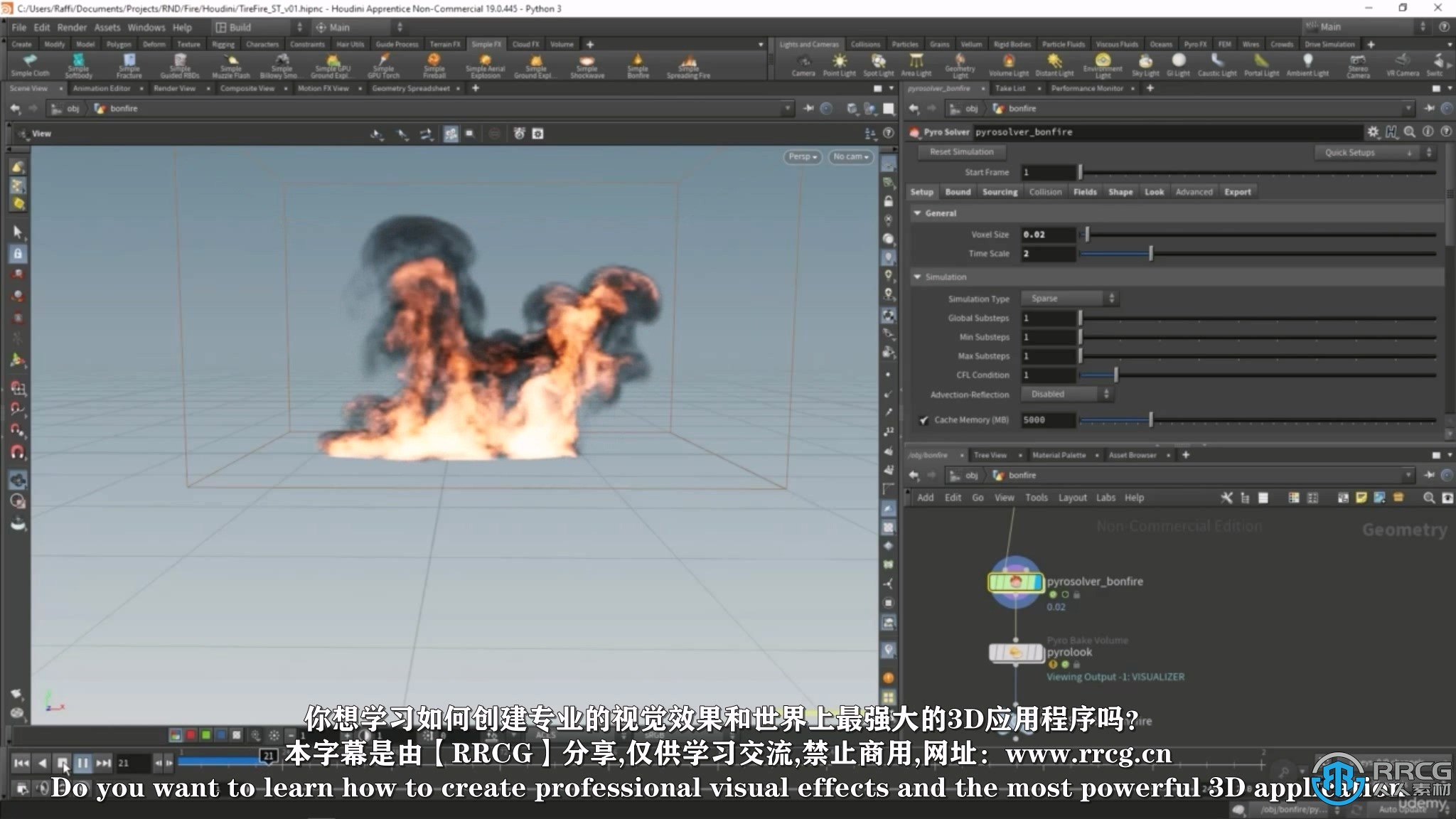Open the Persp viewport dropdown
Image resolution: width=1456 pixels, height=819 pixels.
point(803,156)
